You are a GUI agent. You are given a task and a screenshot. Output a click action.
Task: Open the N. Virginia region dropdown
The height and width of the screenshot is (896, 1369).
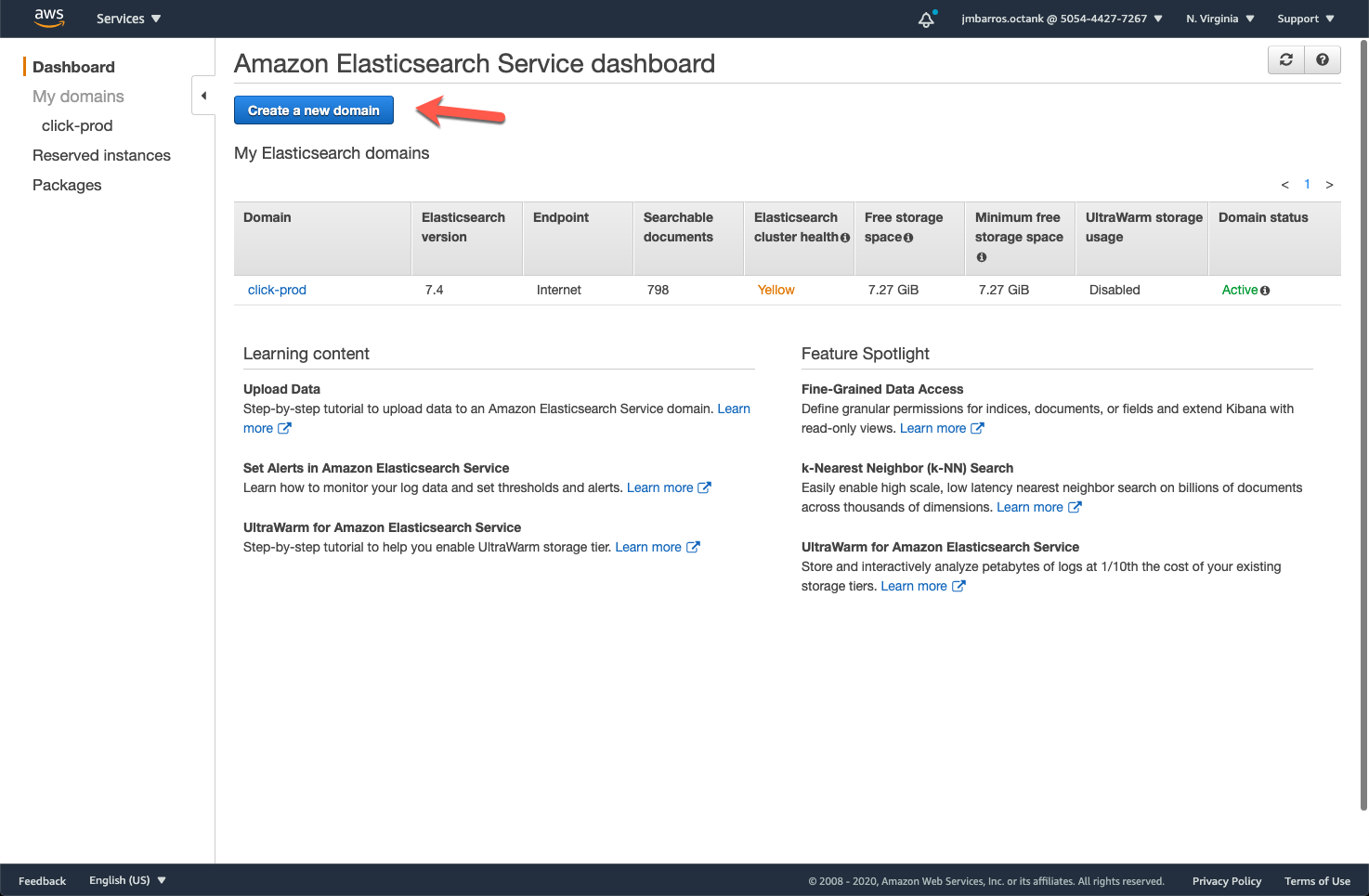[x=1219, y=19]
